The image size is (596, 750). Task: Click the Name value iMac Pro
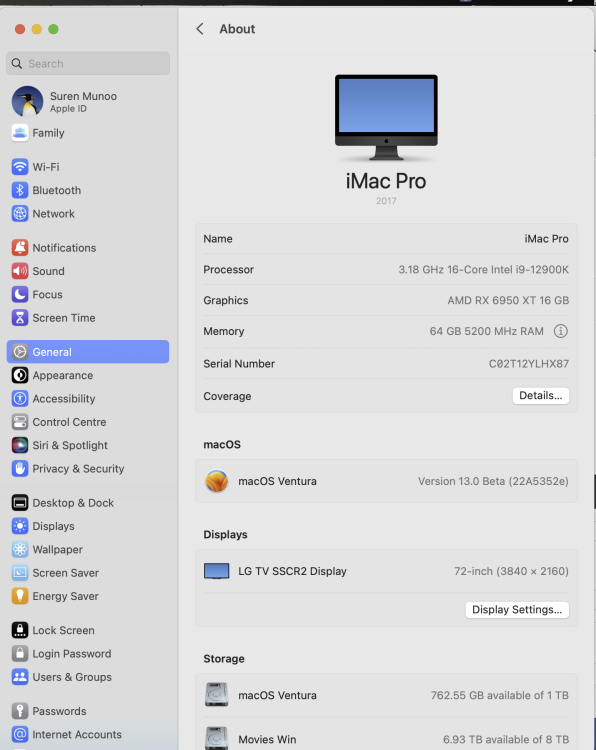pyautogui.click(x=546, y=239)
